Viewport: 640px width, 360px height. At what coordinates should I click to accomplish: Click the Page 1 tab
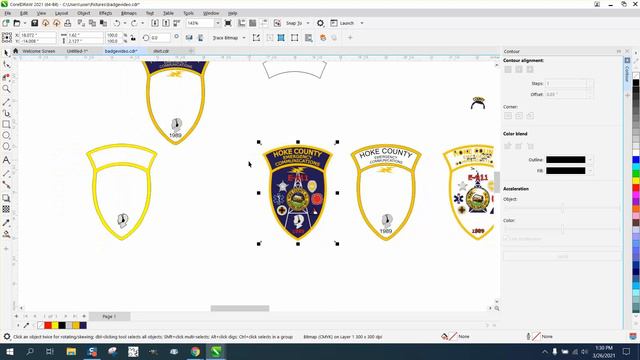coord(109,316)
